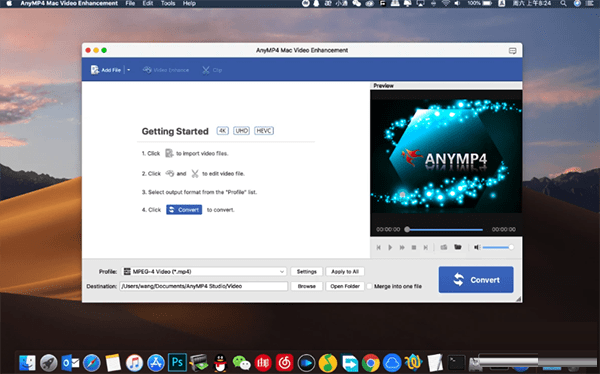Click the import file icon in step 1
The image size is (600, 374).
[x=169, y=153]
